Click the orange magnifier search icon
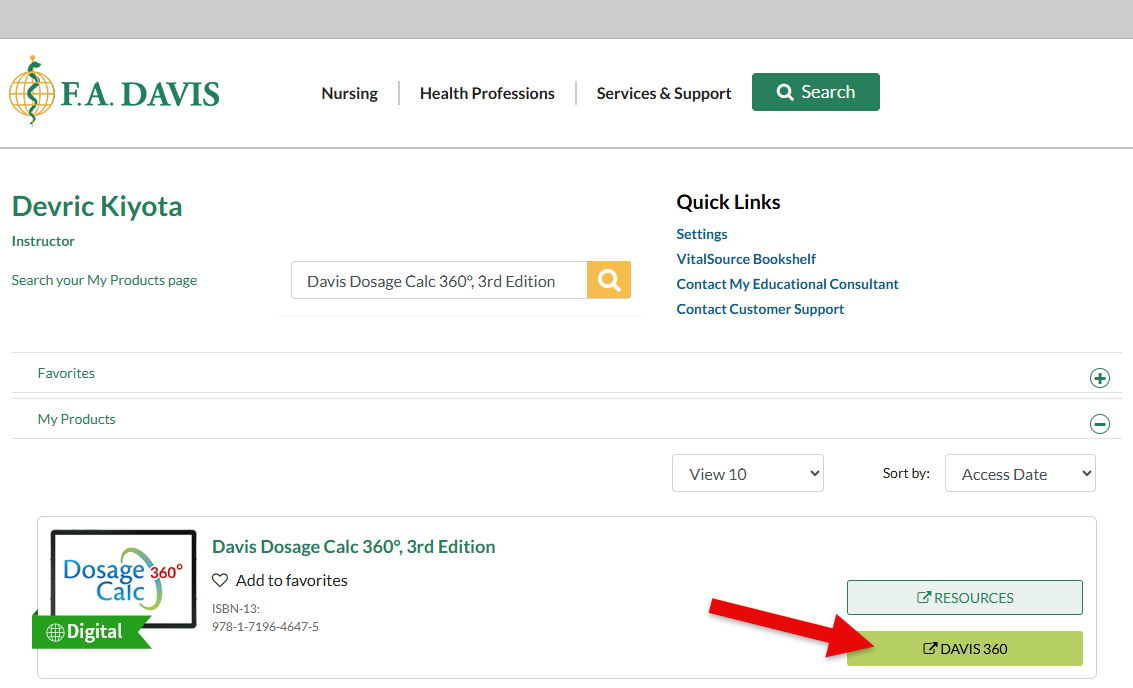 (609, 281)
